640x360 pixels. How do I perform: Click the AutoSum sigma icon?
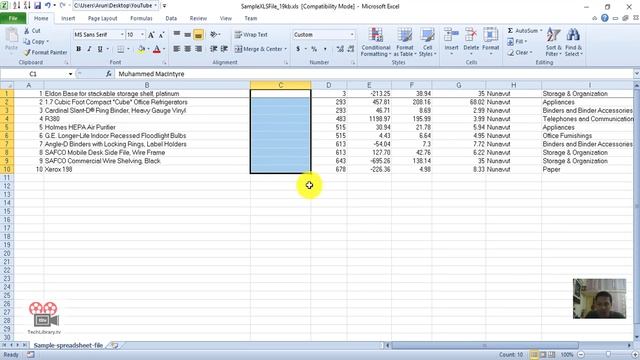tap(510, 31)
